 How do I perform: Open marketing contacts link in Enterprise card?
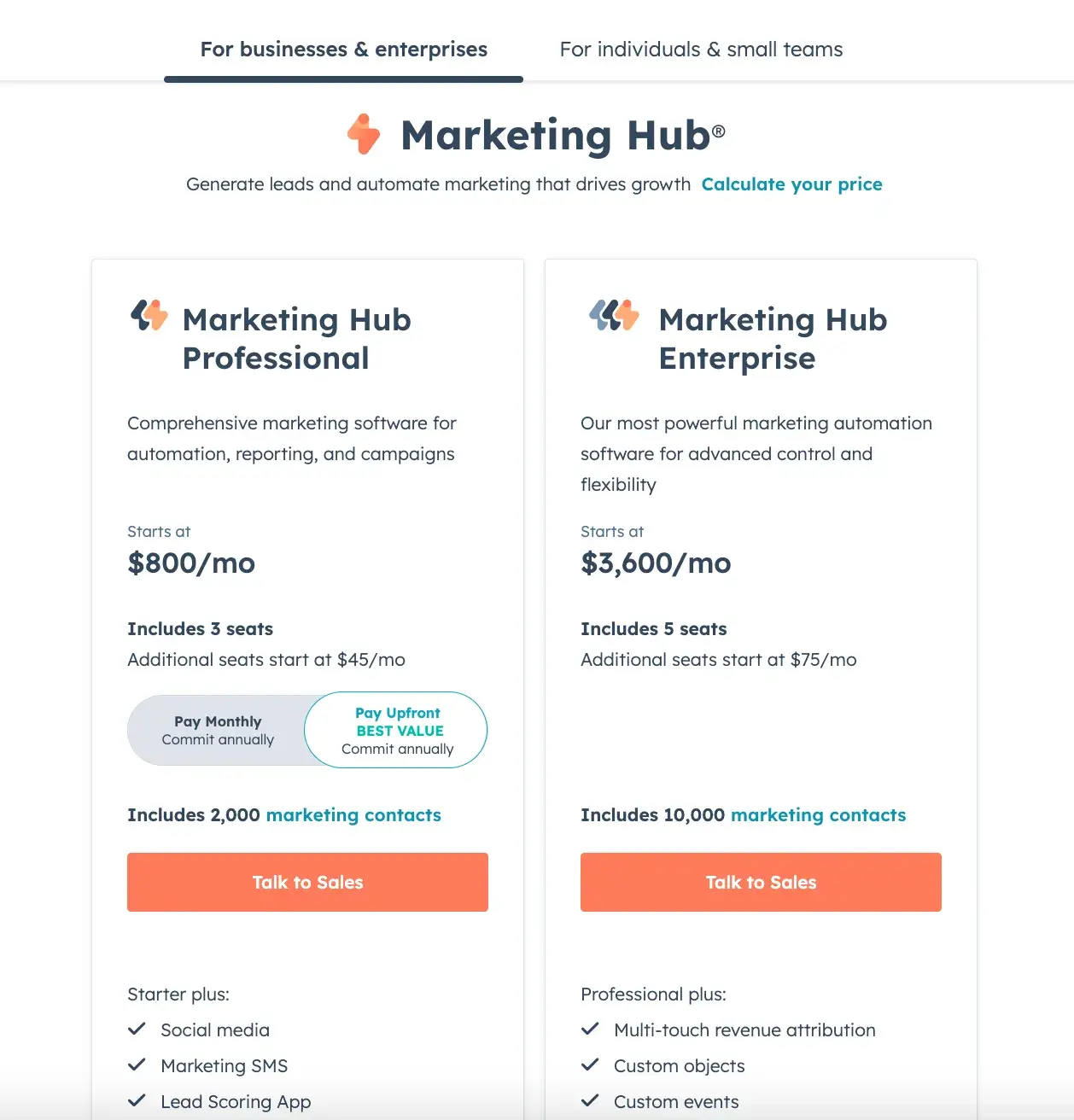point(818,815)
